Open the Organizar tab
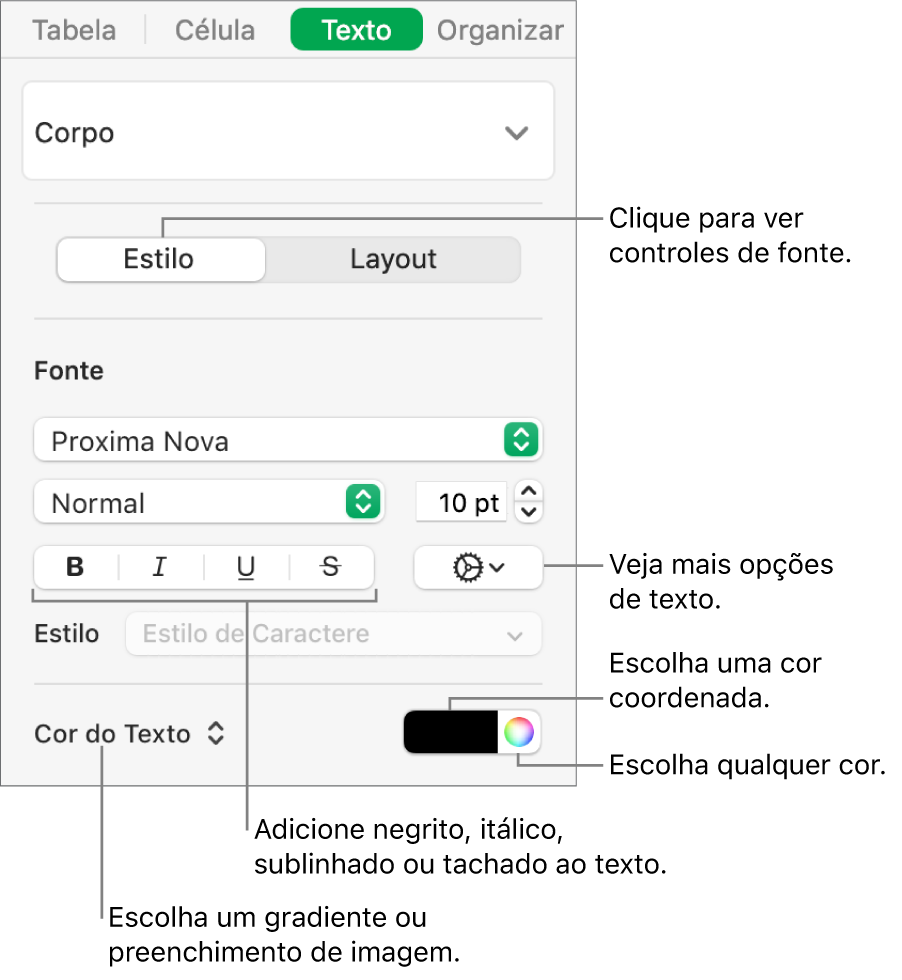902x980 pixels. click(x=500, y=30)
